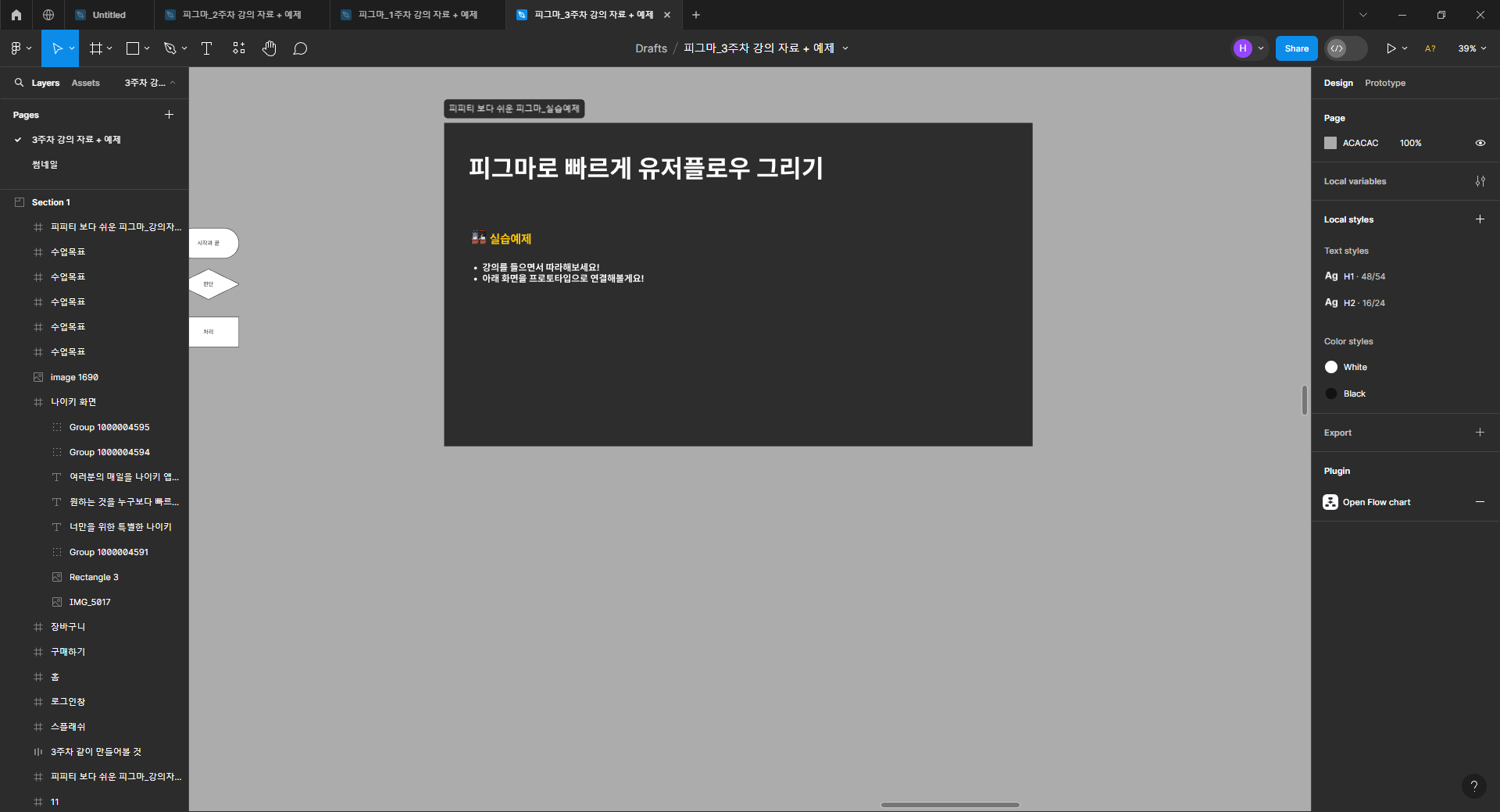
Task: Select the Pen tool
Action: point(170,48)
